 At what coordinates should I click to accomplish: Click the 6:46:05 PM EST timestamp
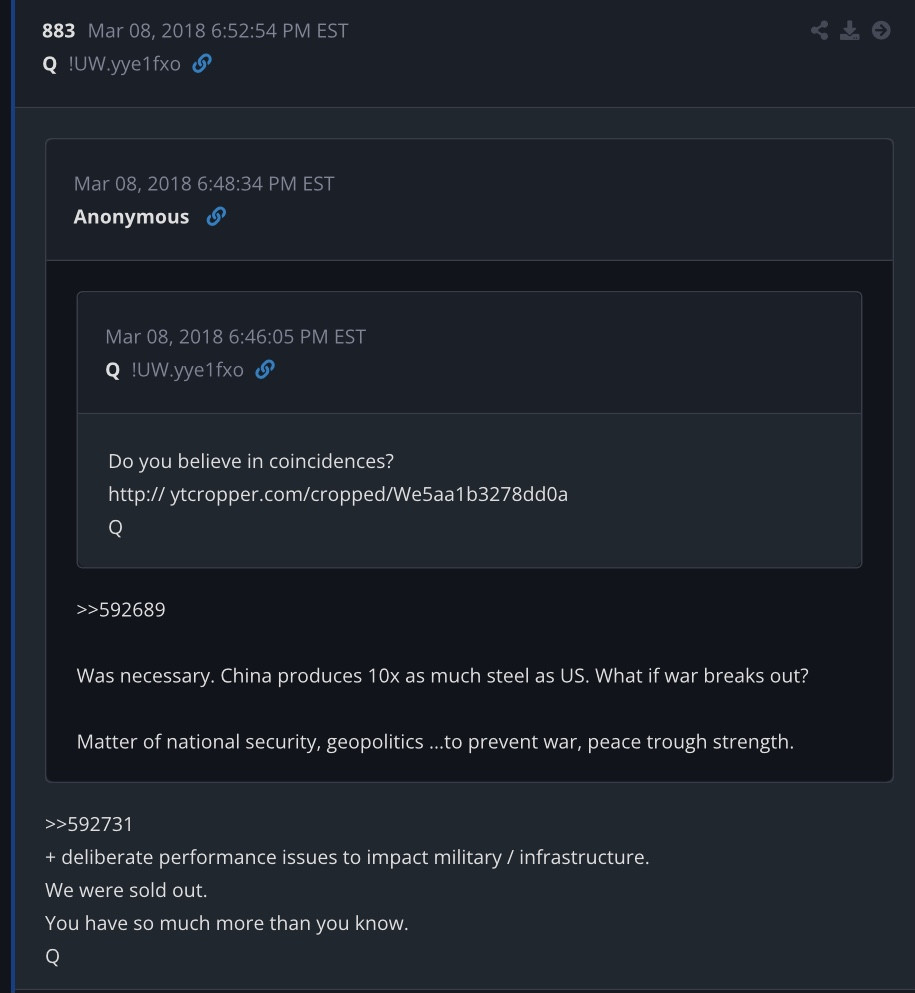tap(236, 337)
